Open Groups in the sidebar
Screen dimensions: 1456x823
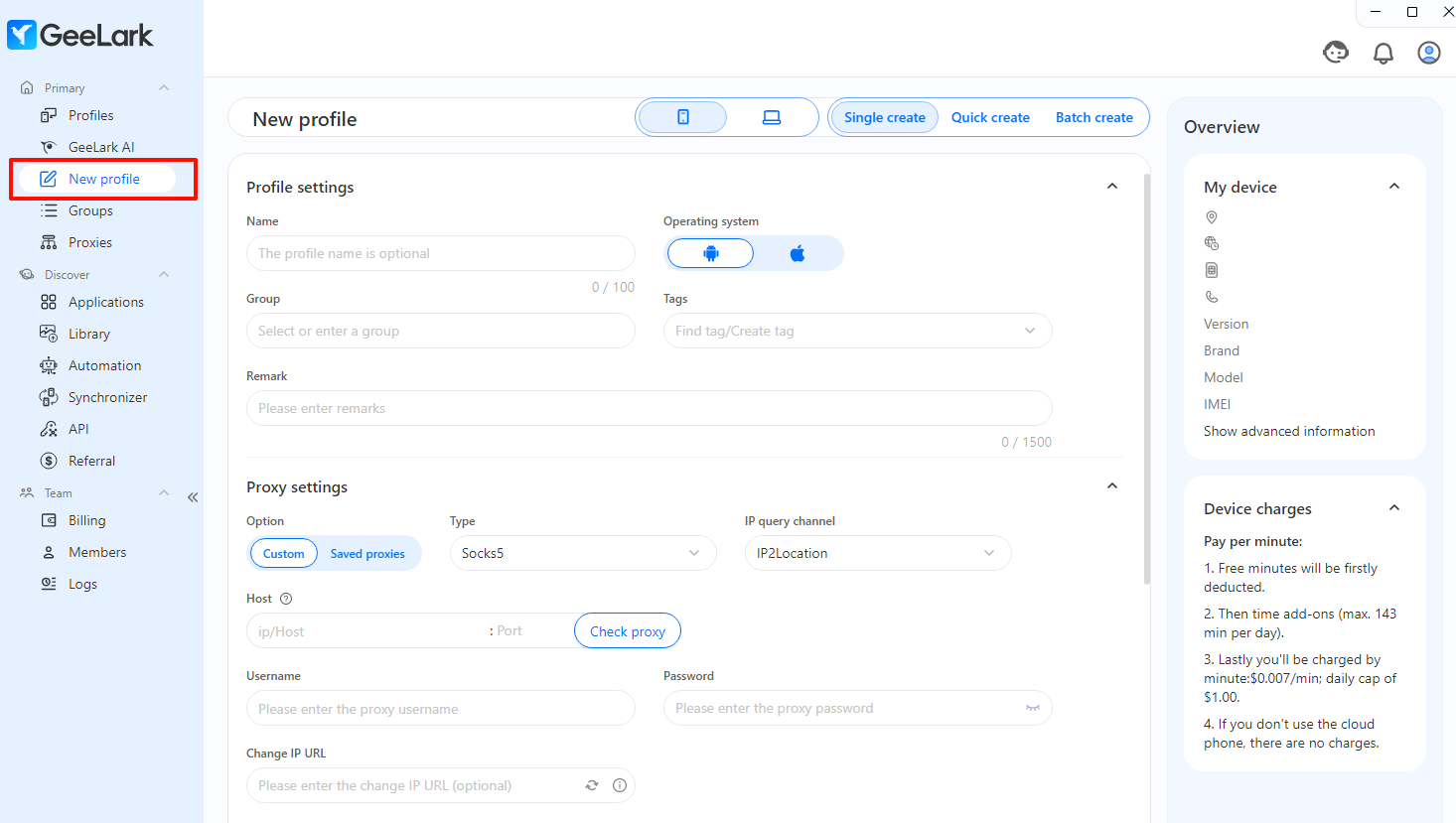pos(90,210)
